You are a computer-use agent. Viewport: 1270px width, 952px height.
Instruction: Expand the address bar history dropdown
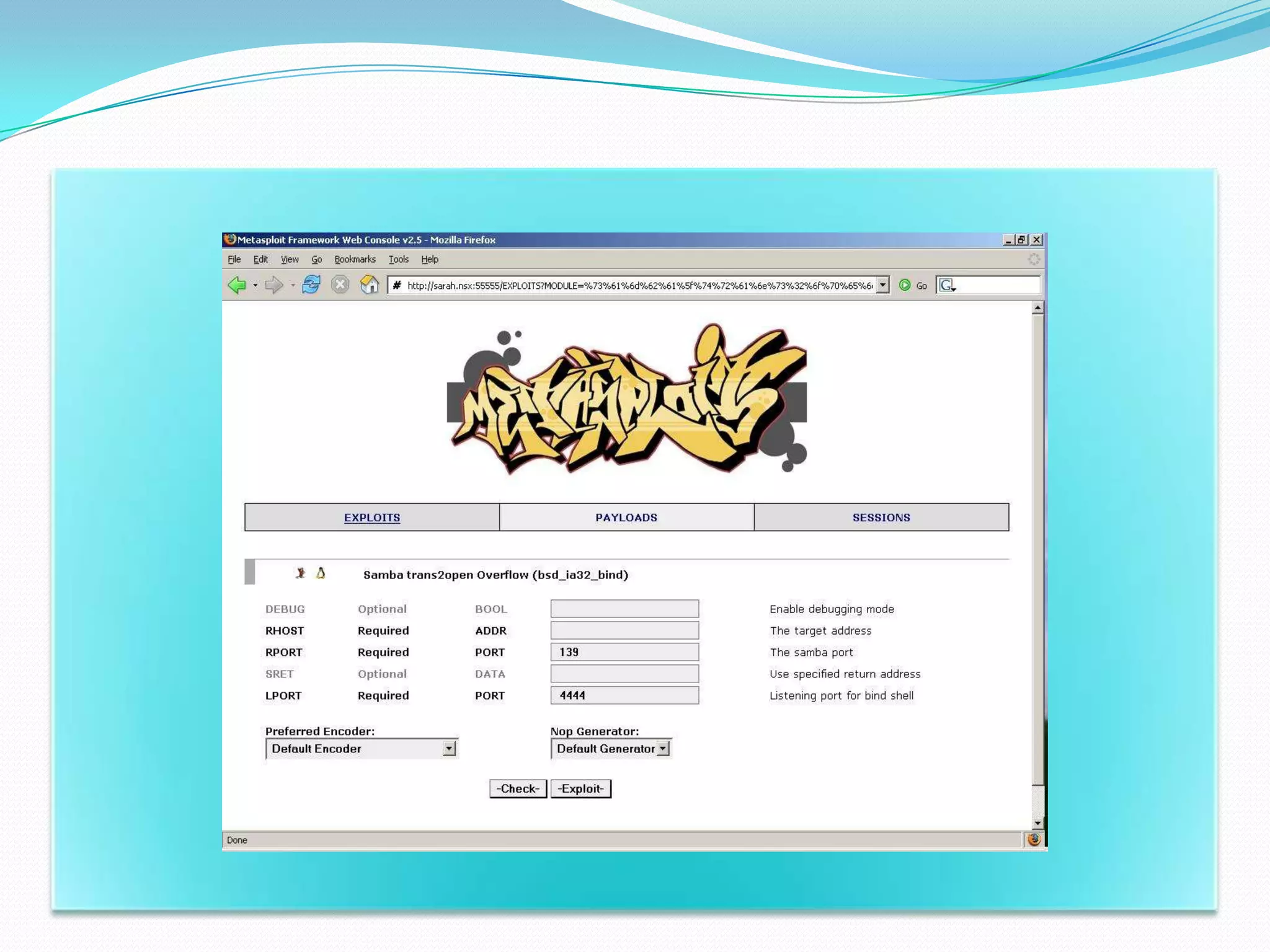(882, 285)
